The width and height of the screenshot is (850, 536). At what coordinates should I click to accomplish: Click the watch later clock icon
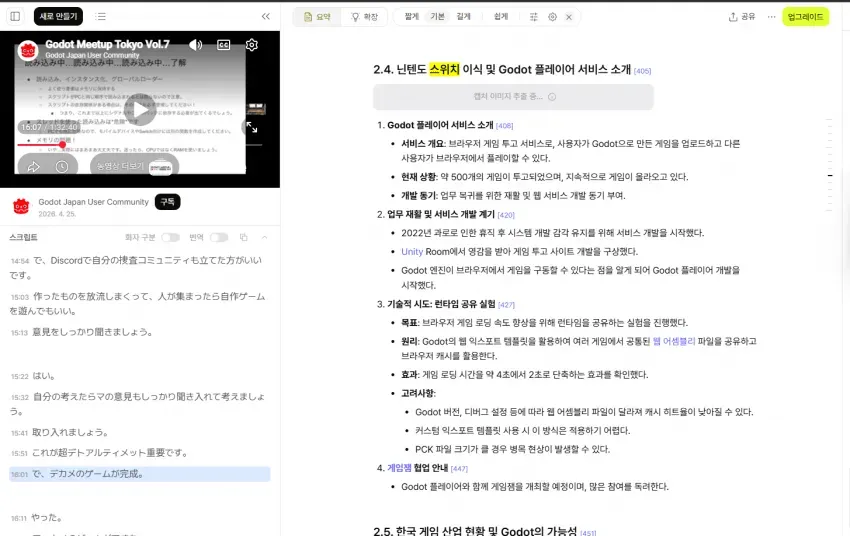point(62,166)
